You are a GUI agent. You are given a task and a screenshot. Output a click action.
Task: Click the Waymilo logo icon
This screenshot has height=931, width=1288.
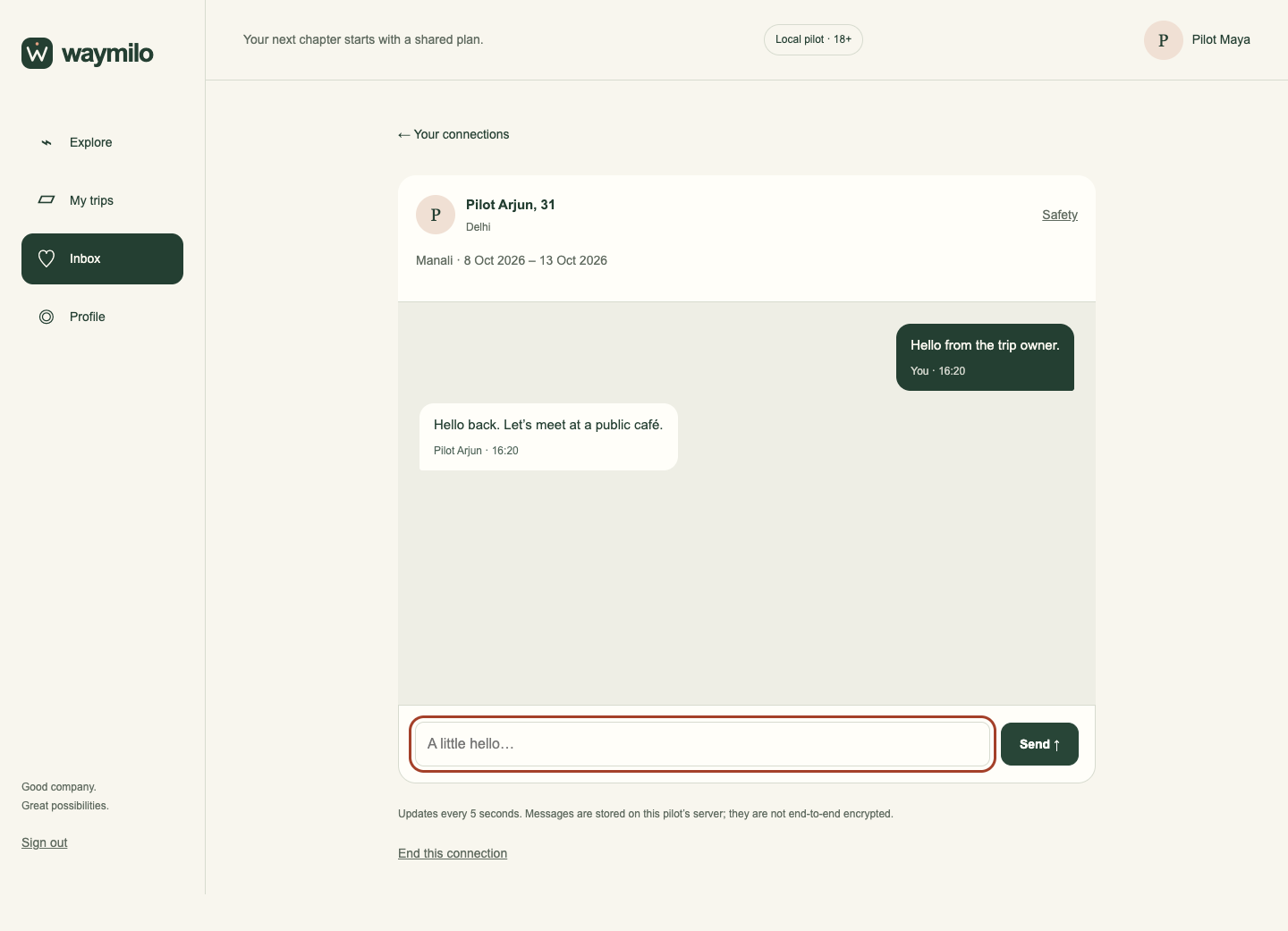[x=38, y=54]
